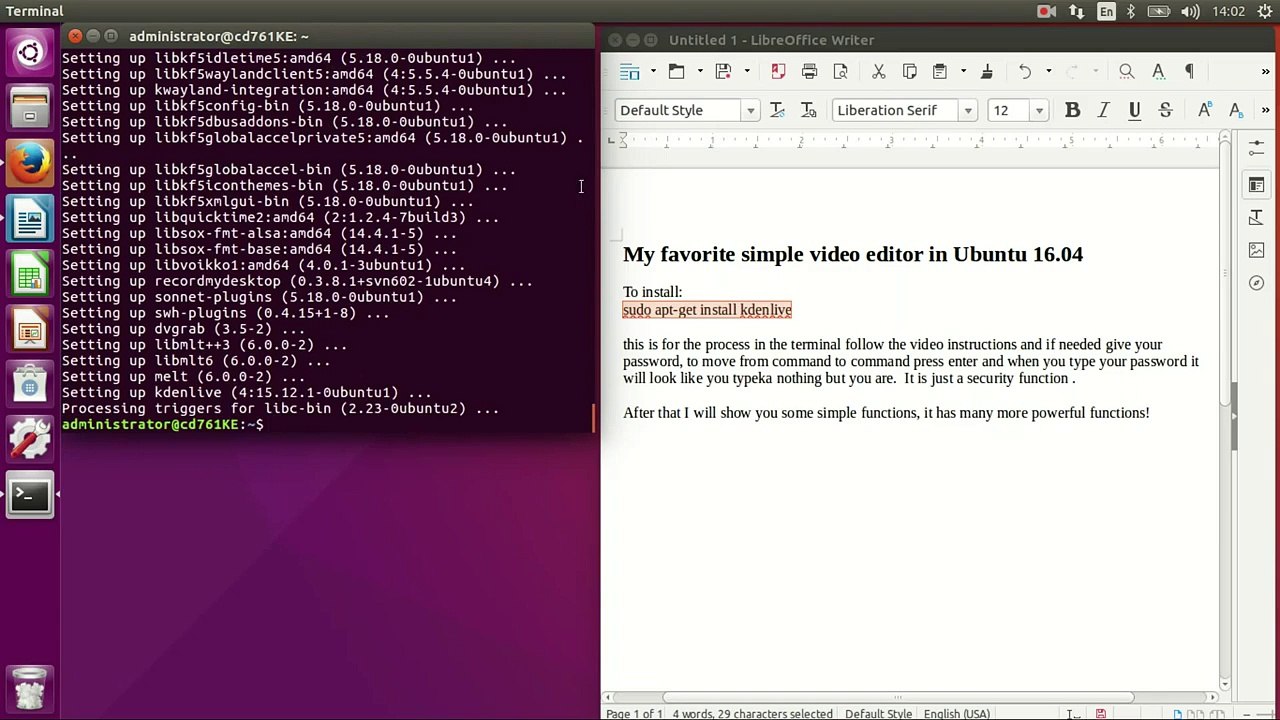
Task: Open the font name dropdown list
Action: tap(967, 110)
